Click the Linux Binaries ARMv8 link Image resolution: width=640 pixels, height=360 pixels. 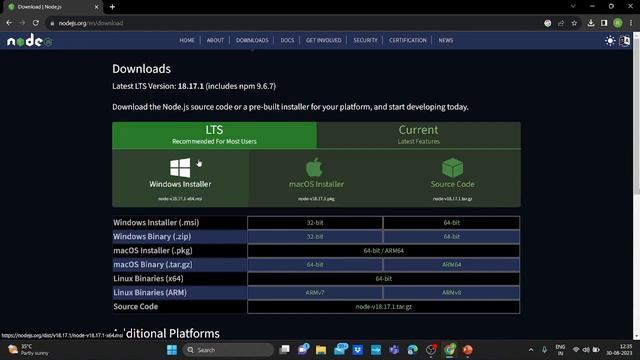point(451,293)
